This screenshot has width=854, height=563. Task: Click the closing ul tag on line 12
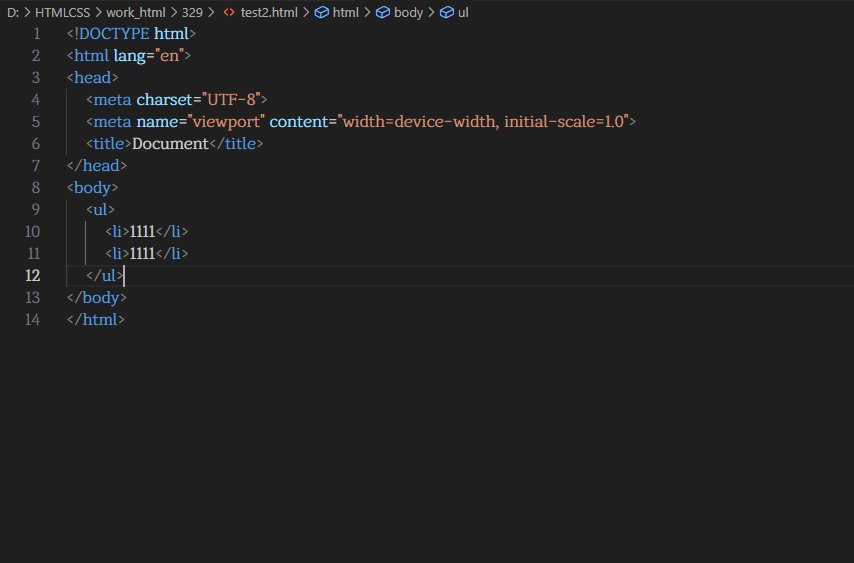(x=105, y=276)
